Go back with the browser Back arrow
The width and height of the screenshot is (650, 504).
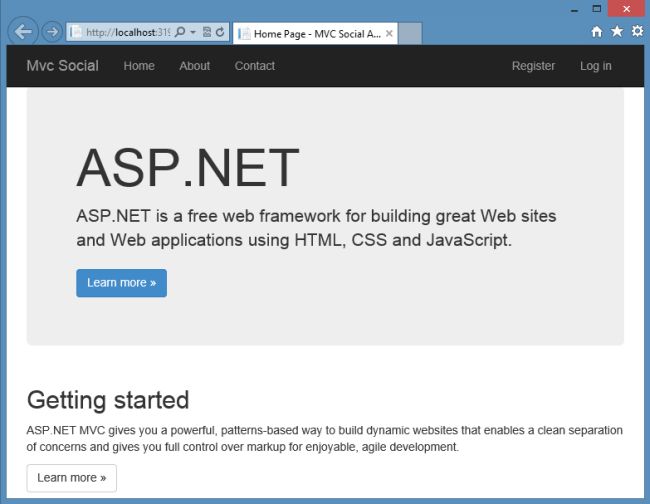[x=23, y=32]
